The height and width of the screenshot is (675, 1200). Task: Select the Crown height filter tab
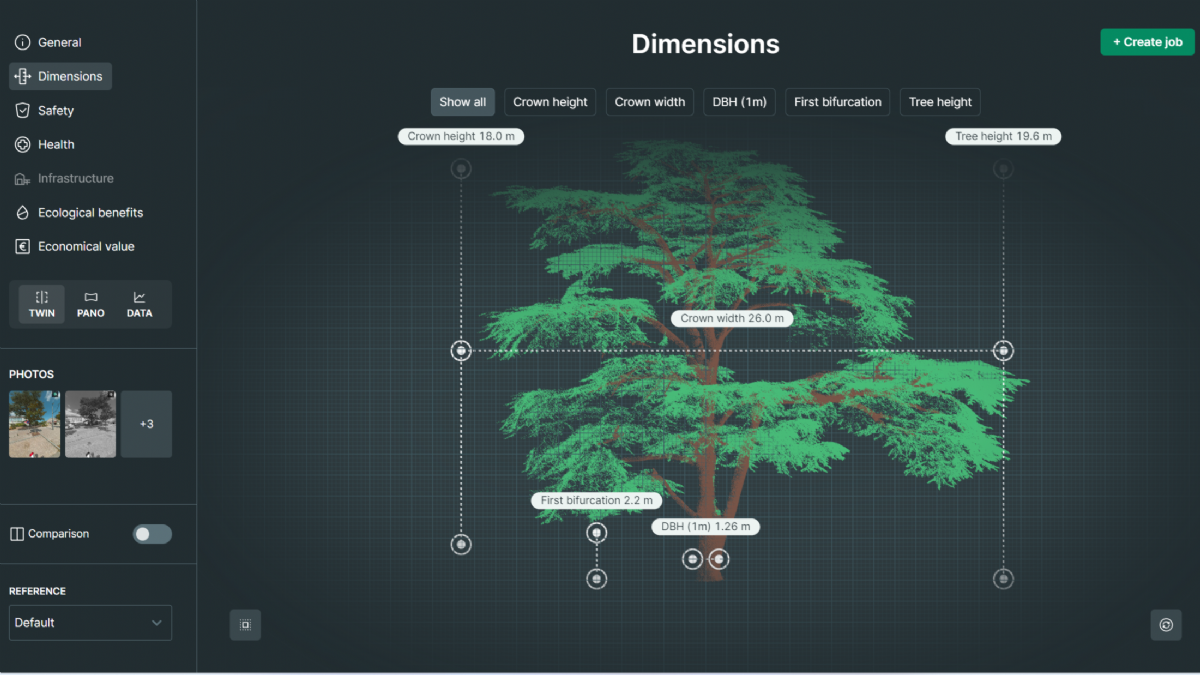(x=550, y=102)
